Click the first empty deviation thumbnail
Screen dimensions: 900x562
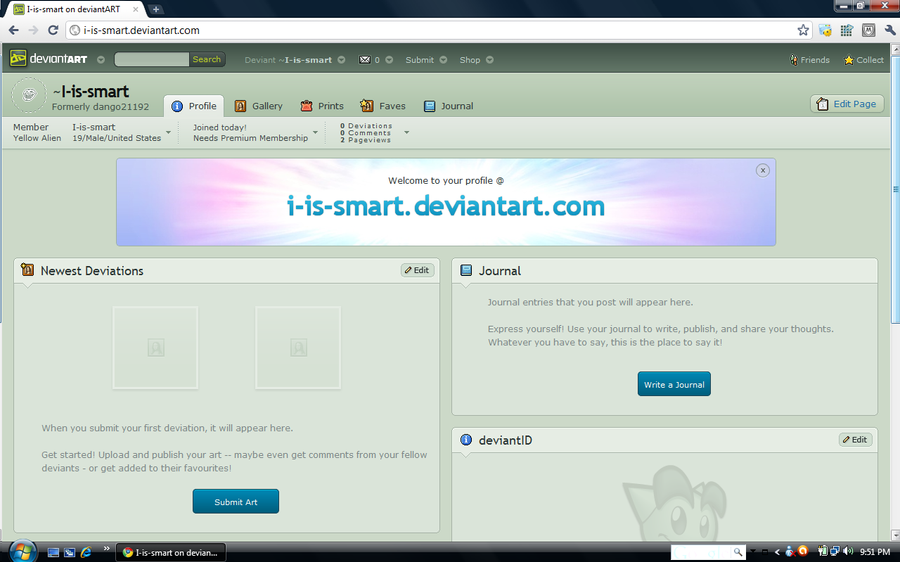pos(155,347)
